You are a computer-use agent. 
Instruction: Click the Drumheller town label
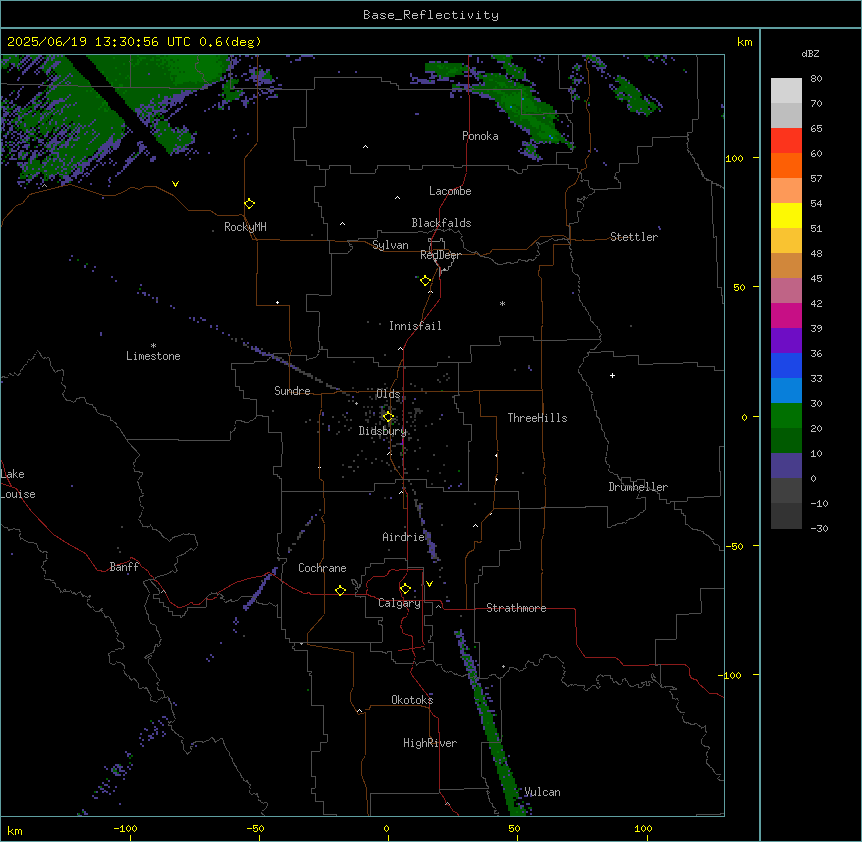pyautogui.click(x=638, y=487)
